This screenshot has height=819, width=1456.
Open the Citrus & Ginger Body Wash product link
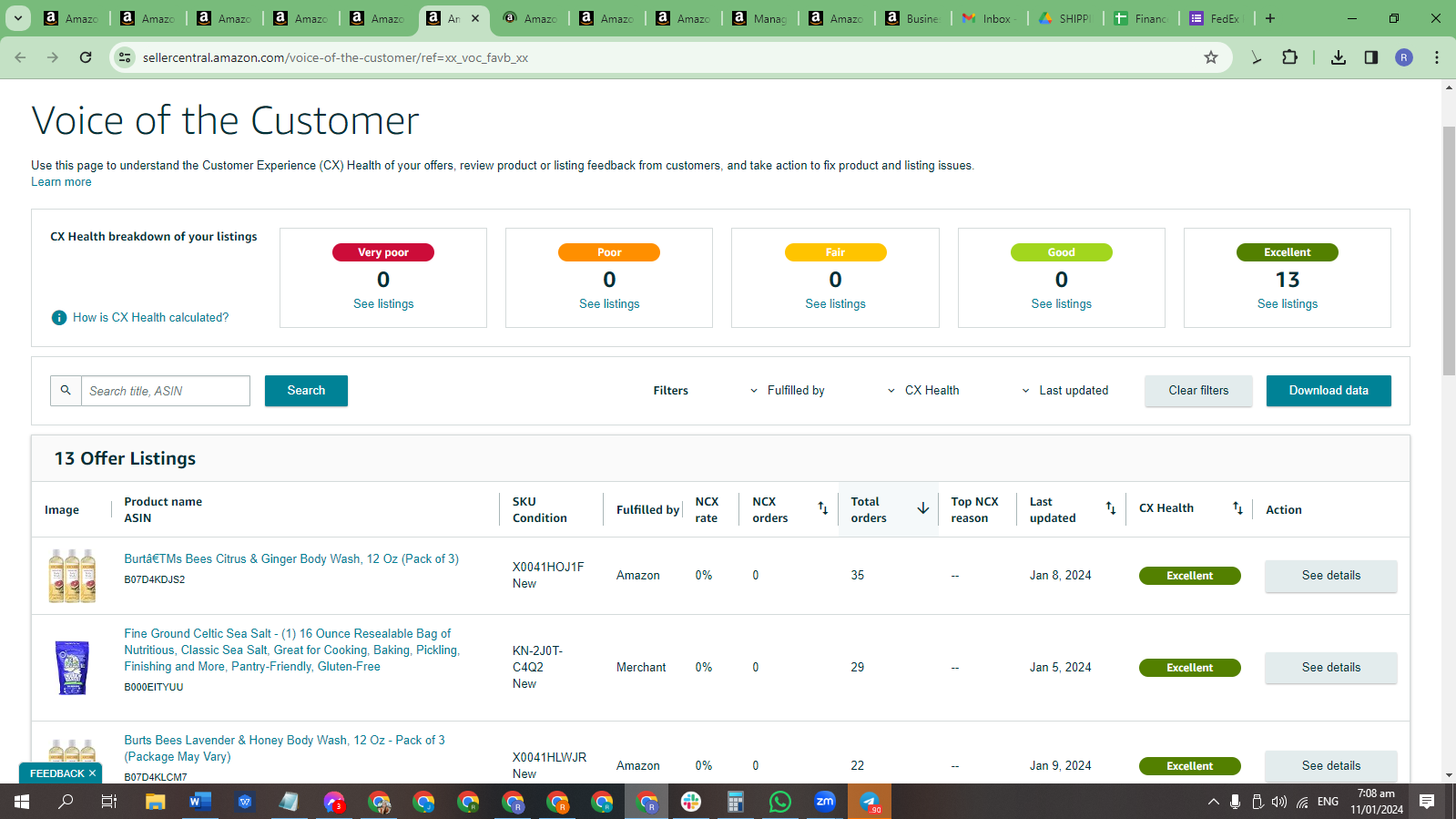point(291,559)
